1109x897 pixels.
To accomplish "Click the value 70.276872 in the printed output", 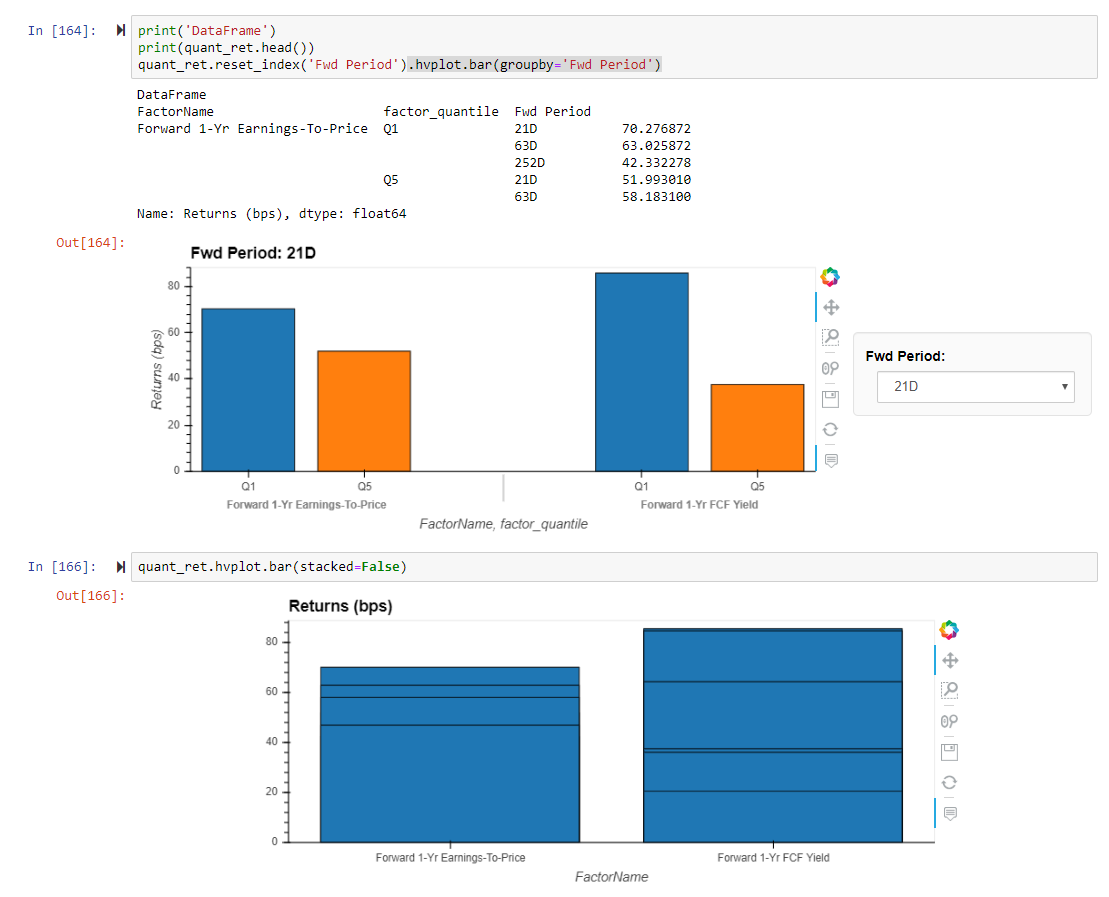I will [x=656, y=129].
